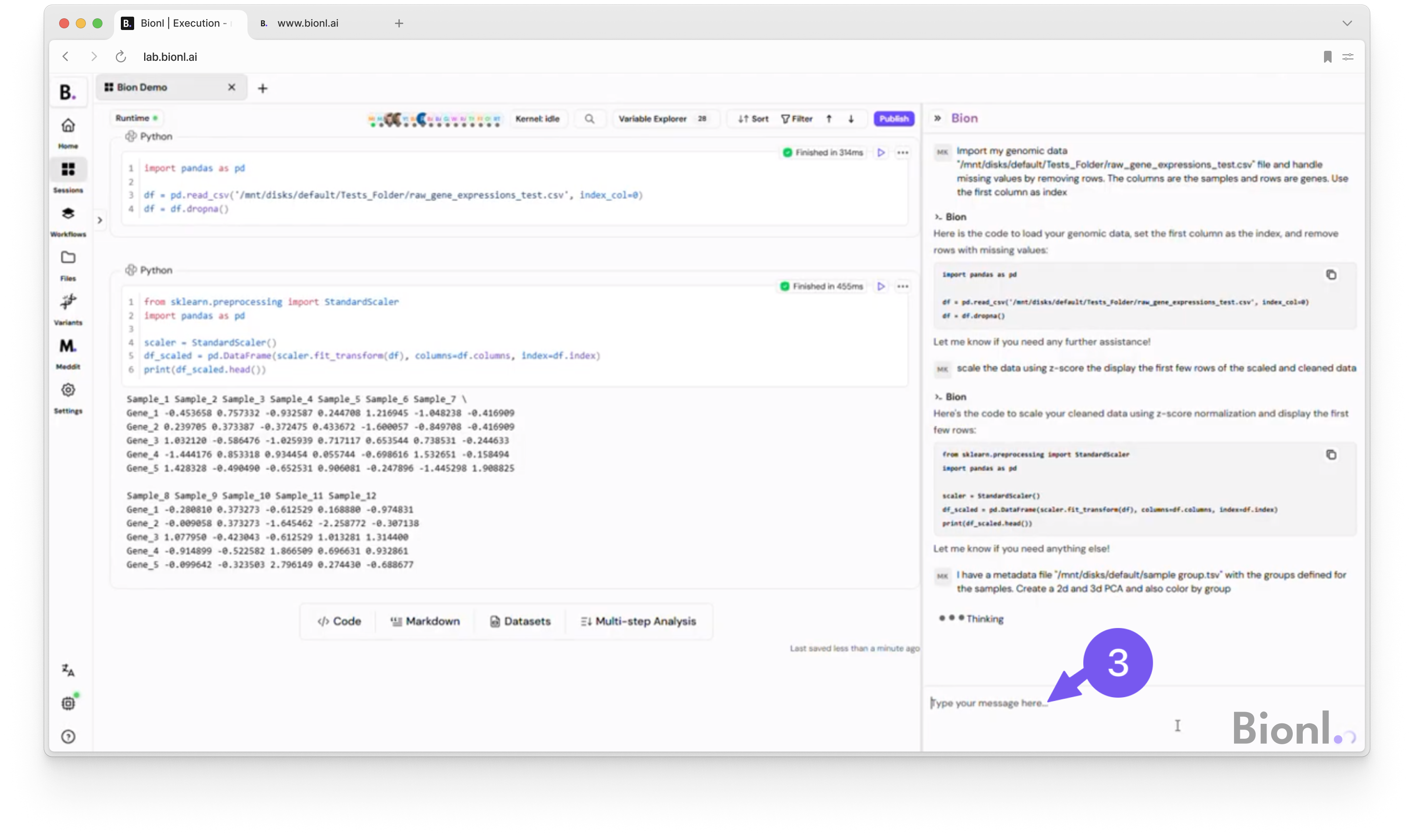1414x840 pixels.
Task: Click the Bionl B. logo in sidebar
Action: pyautogui.click(x=68, y=92)
